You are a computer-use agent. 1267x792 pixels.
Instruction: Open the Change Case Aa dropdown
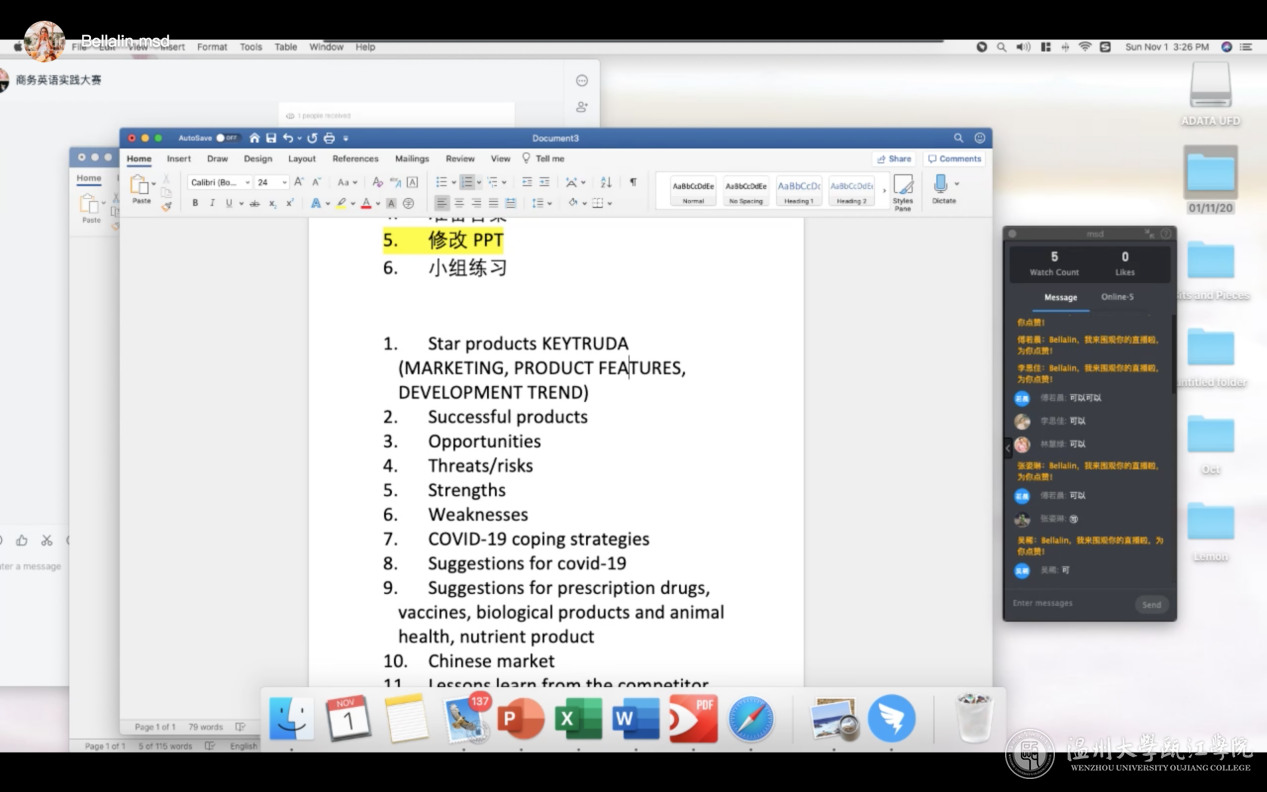click(x=347, y=182)
